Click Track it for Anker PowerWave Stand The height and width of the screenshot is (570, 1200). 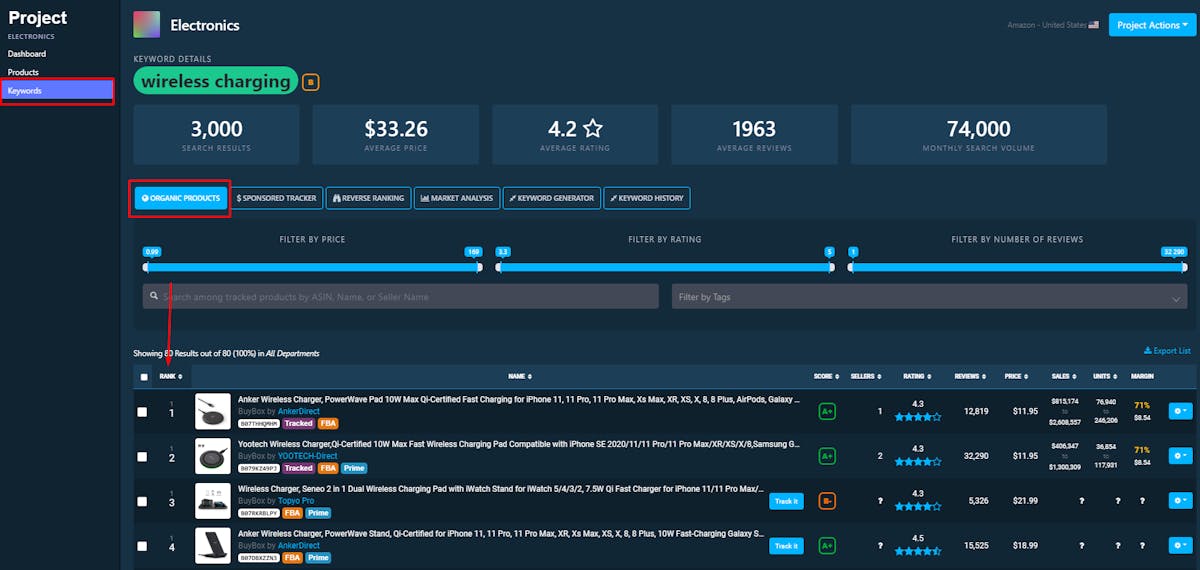786,546
